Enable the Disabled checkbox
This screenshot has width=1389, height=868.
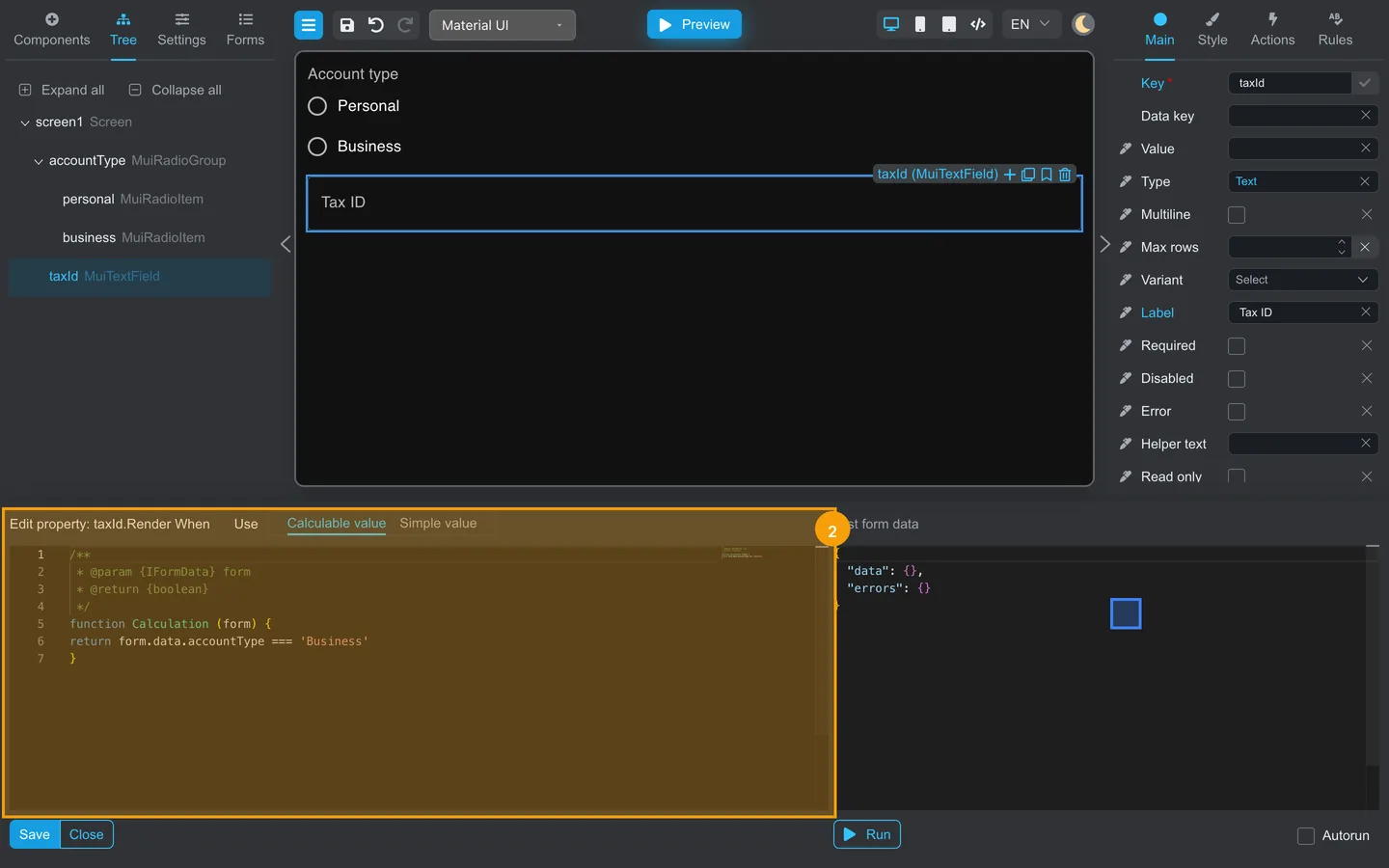click(x=1237, y=379)
